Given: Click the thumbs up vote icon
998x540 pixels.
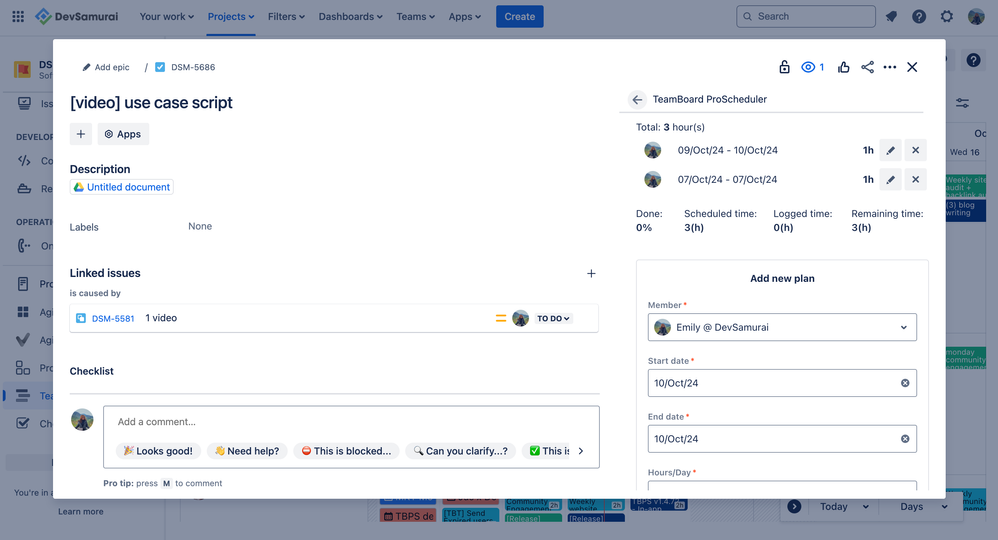Looking at the screenshot, I should 843,67.
